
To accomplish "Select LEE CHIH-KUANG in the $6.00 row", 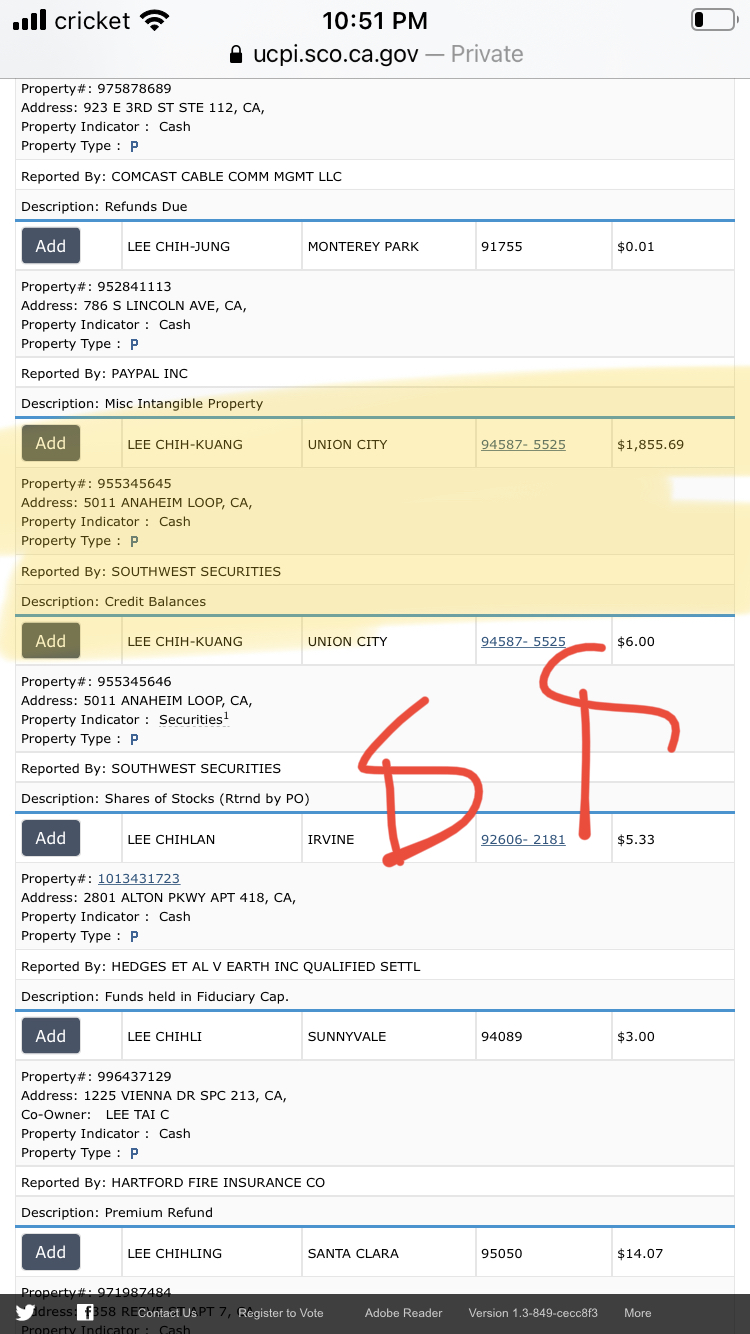I will point(185,641).
